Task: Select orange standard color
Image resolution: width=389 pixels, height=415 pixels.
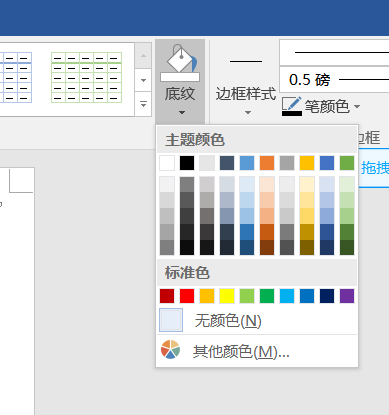Action: click(x=207, y=296)
